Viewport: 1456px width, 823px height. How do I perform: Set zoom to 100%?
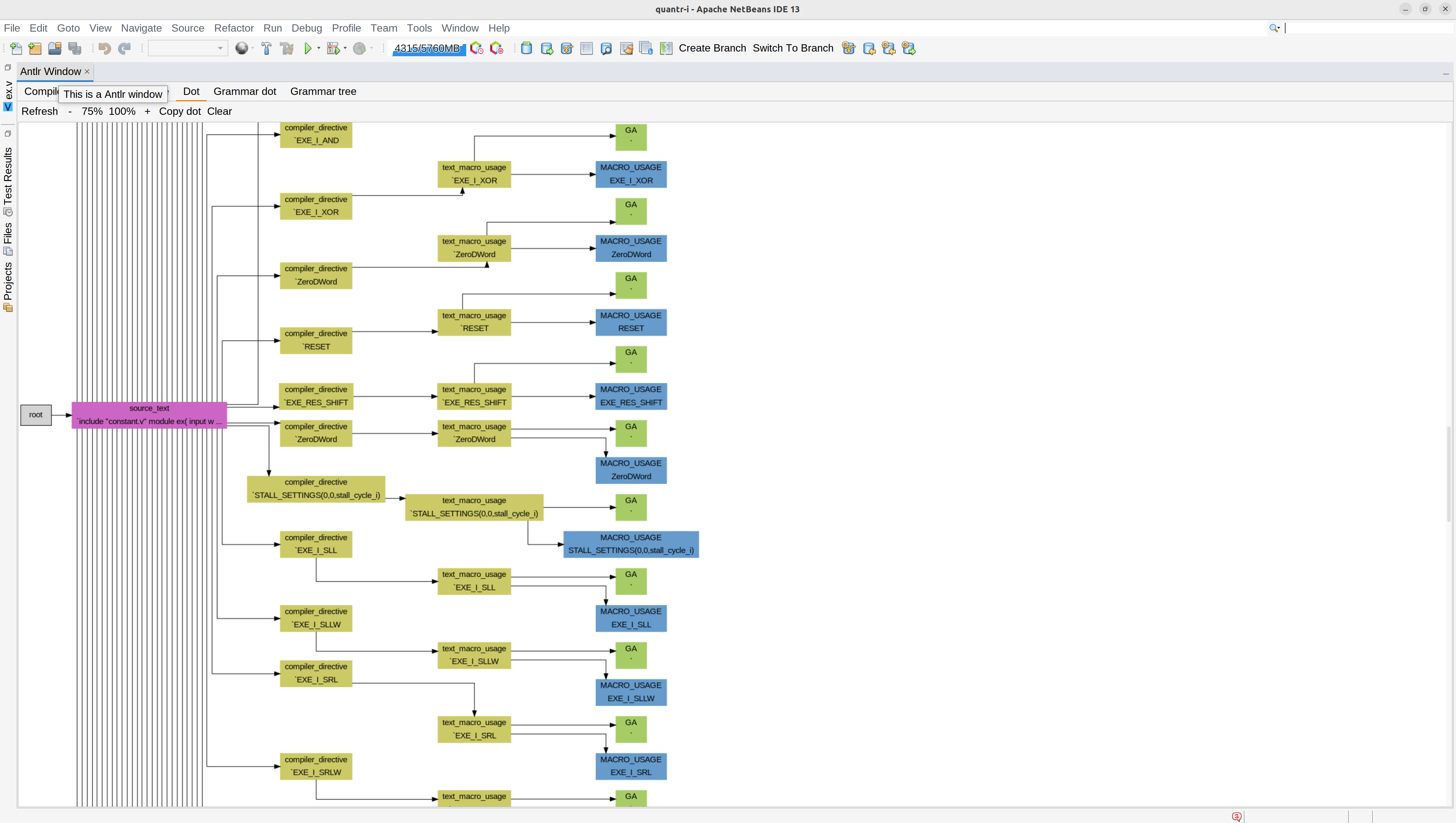tap(122, 111)
